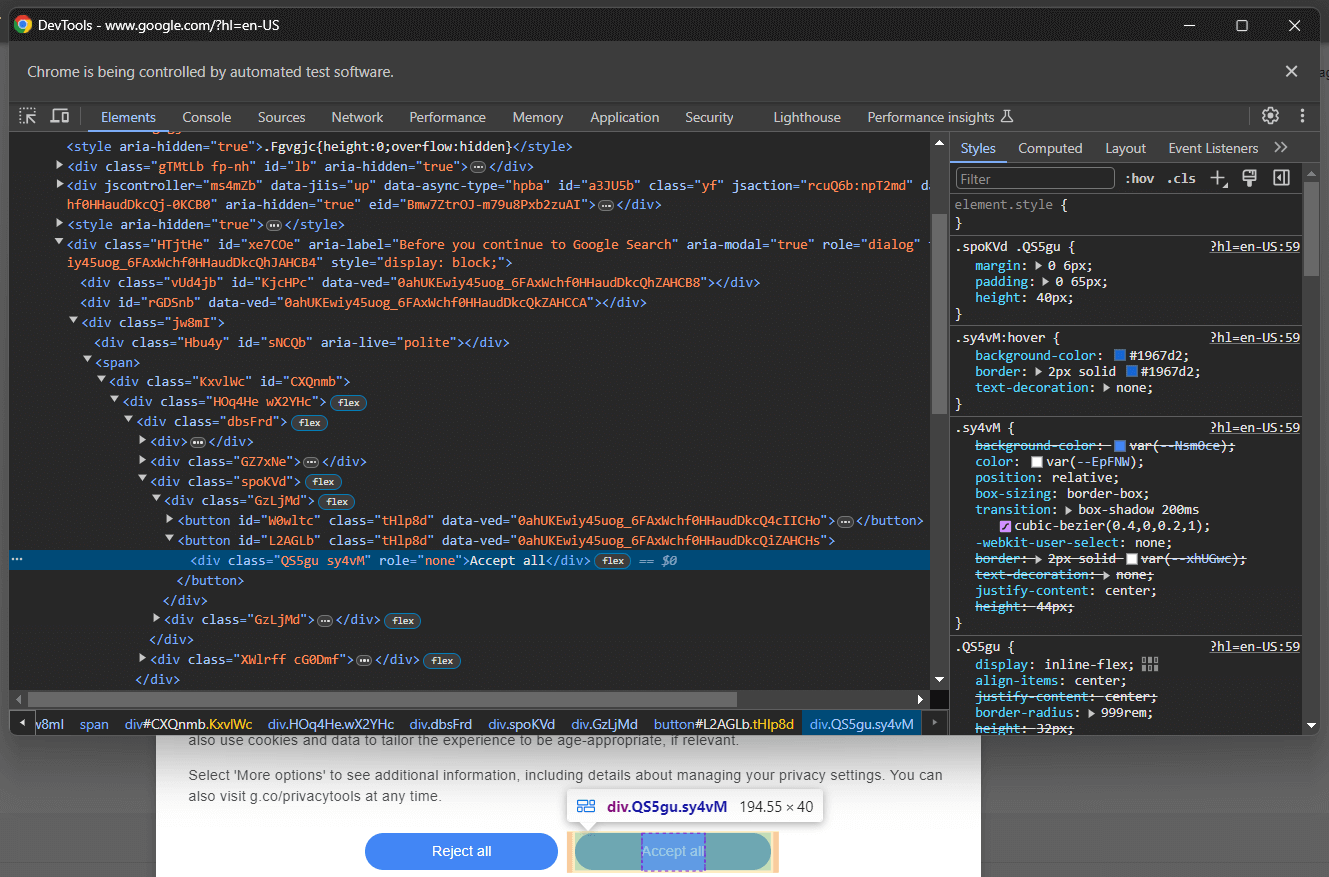Open DevTools settings gear icon
The width and height of the screenshot is (1329, 877).
[1269, 116]
